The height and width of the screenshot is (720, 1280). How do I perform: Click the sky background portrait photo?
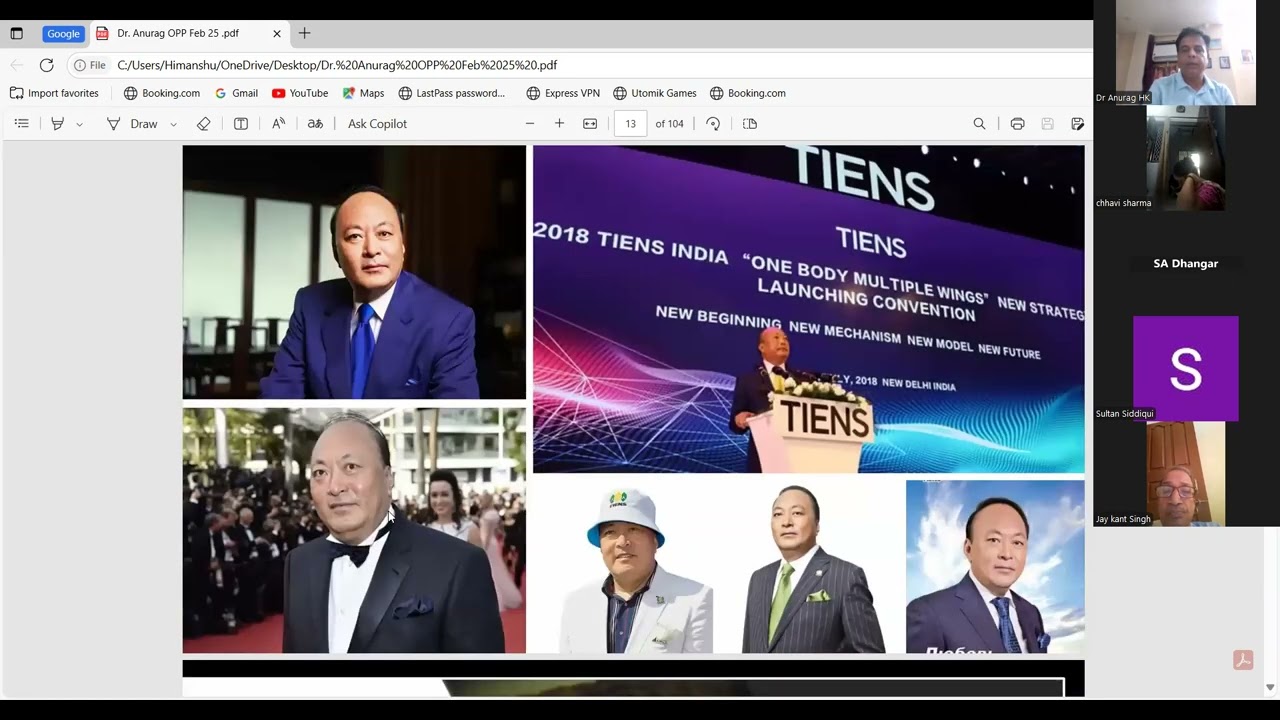pyautogui.click(x=995, y=567)
